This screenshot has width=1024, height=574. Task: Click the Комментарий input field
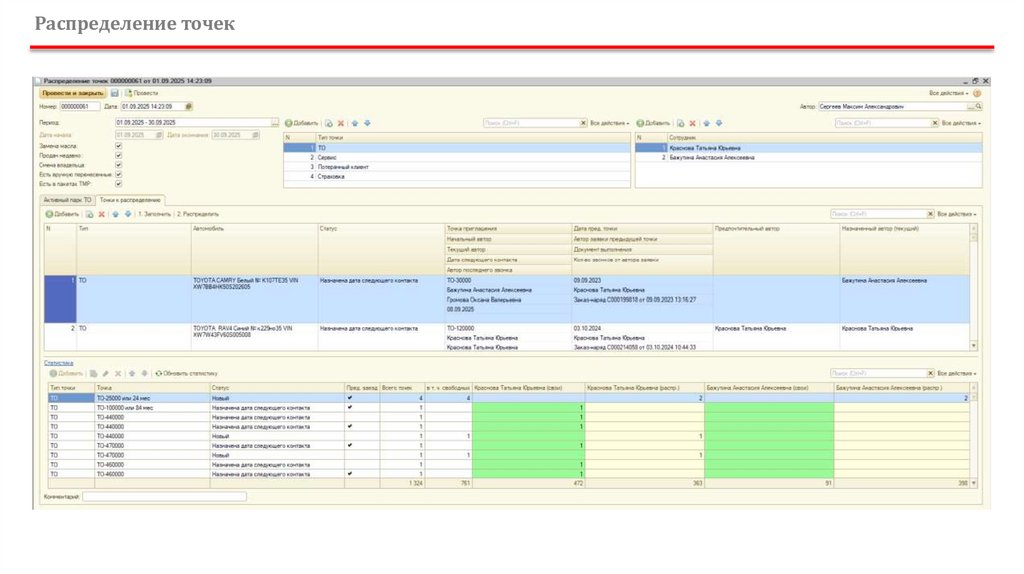tap(164, 496)
